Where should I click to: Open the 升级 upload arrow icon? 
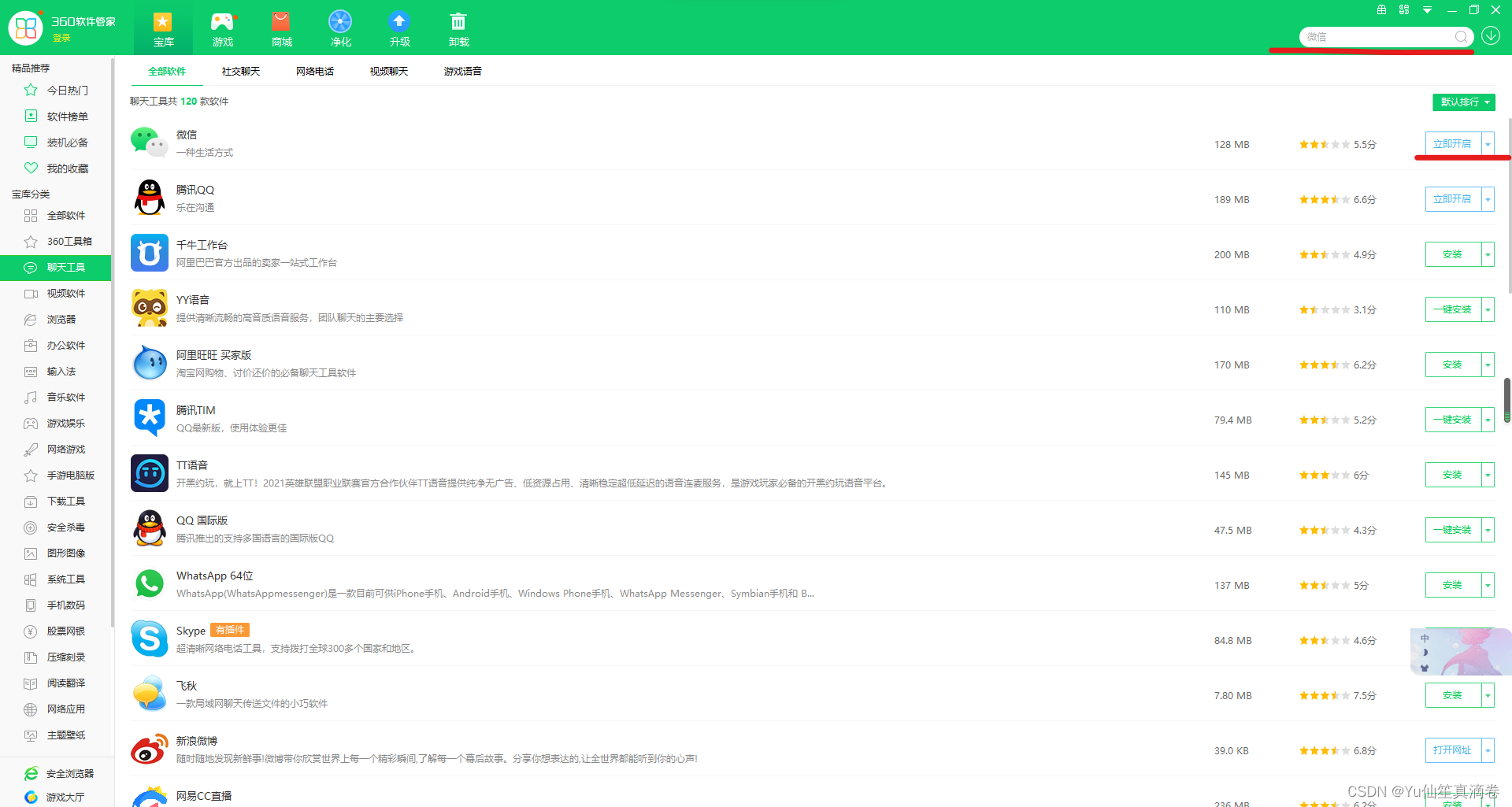(x=399, y=28)
